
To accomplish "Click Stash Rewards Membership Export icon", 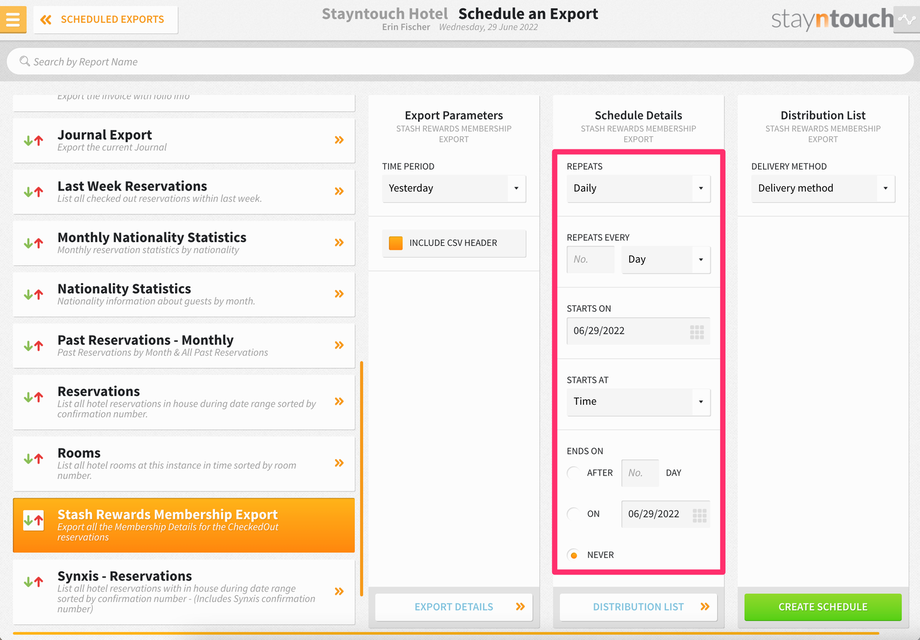I will (33, 520).
